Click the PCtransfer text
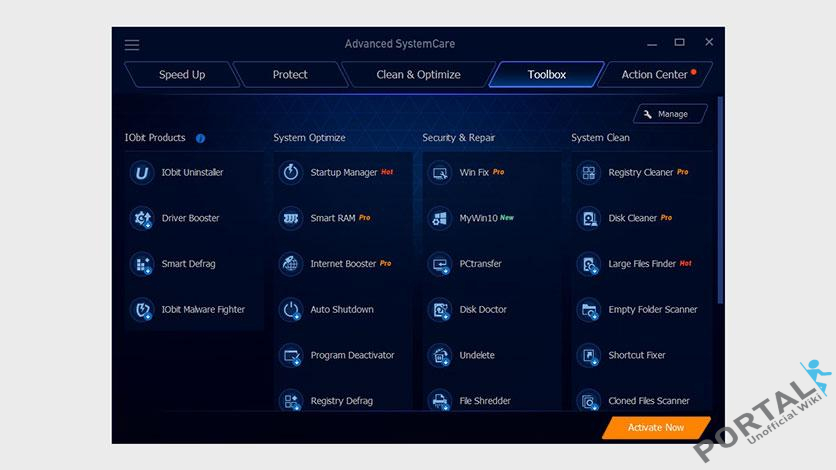The height and width of the screenshot is (470, 836). [480, 264]
